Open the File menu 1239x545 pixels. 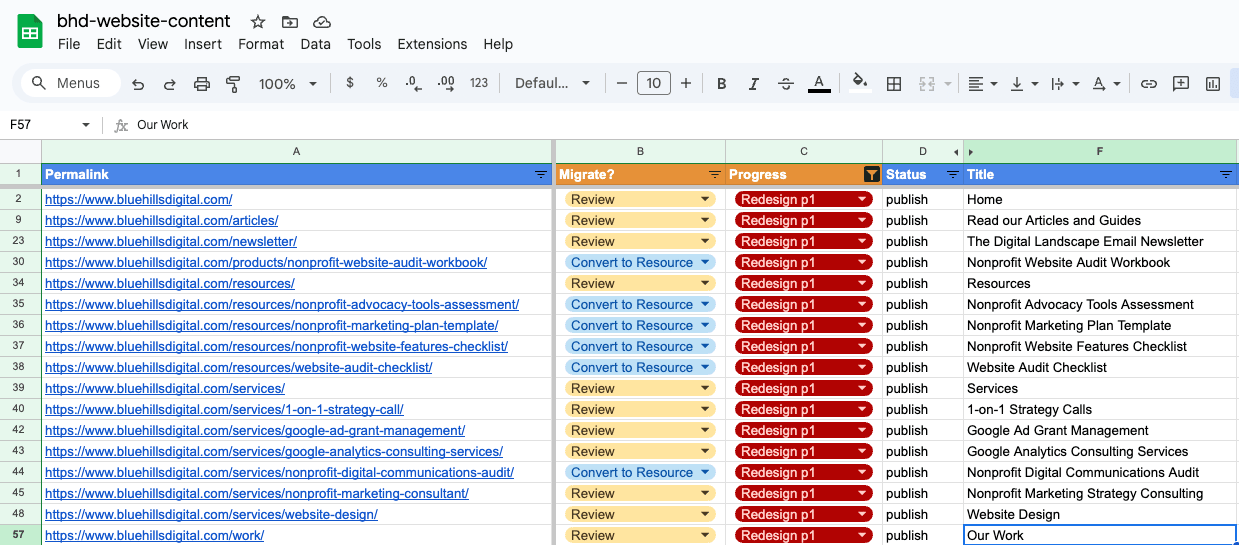click(x=69, y=44)
